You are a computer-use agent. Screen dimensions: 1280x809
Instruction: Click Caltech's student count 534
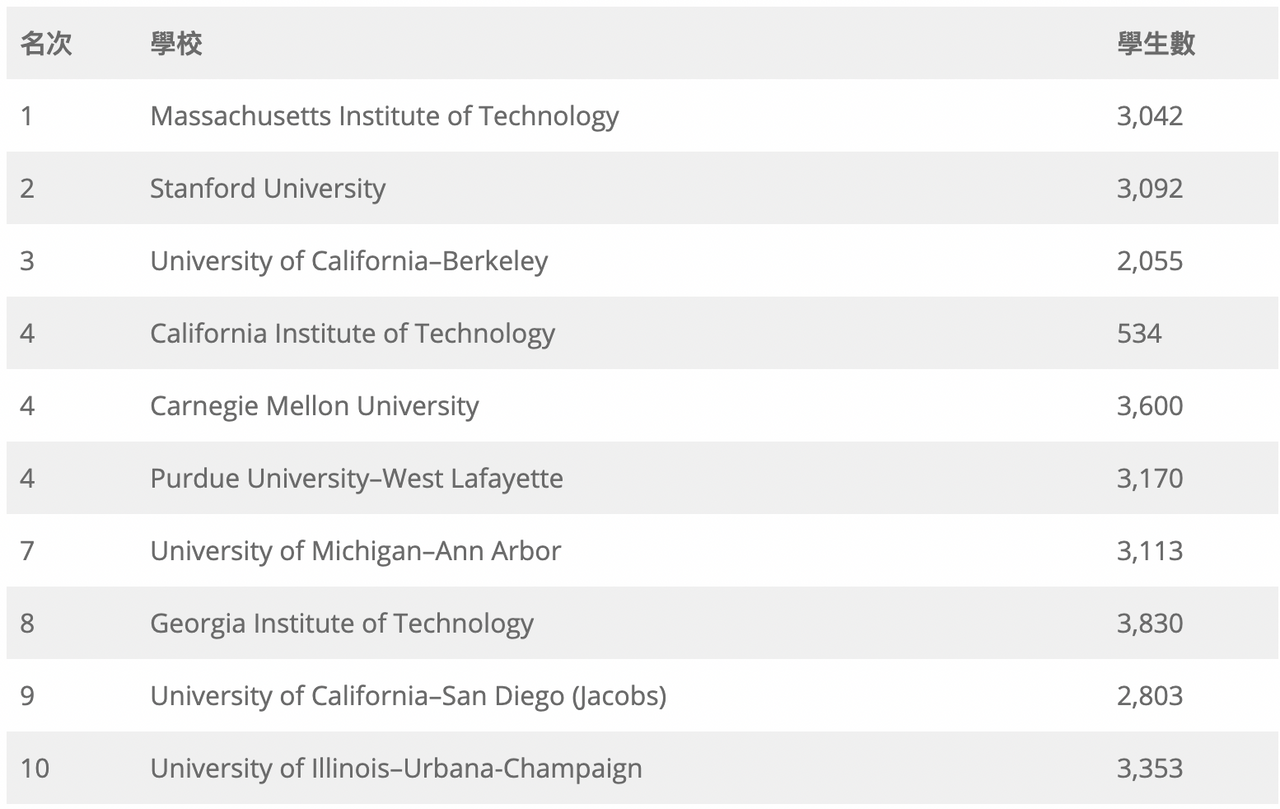[x=1139, y=334]
